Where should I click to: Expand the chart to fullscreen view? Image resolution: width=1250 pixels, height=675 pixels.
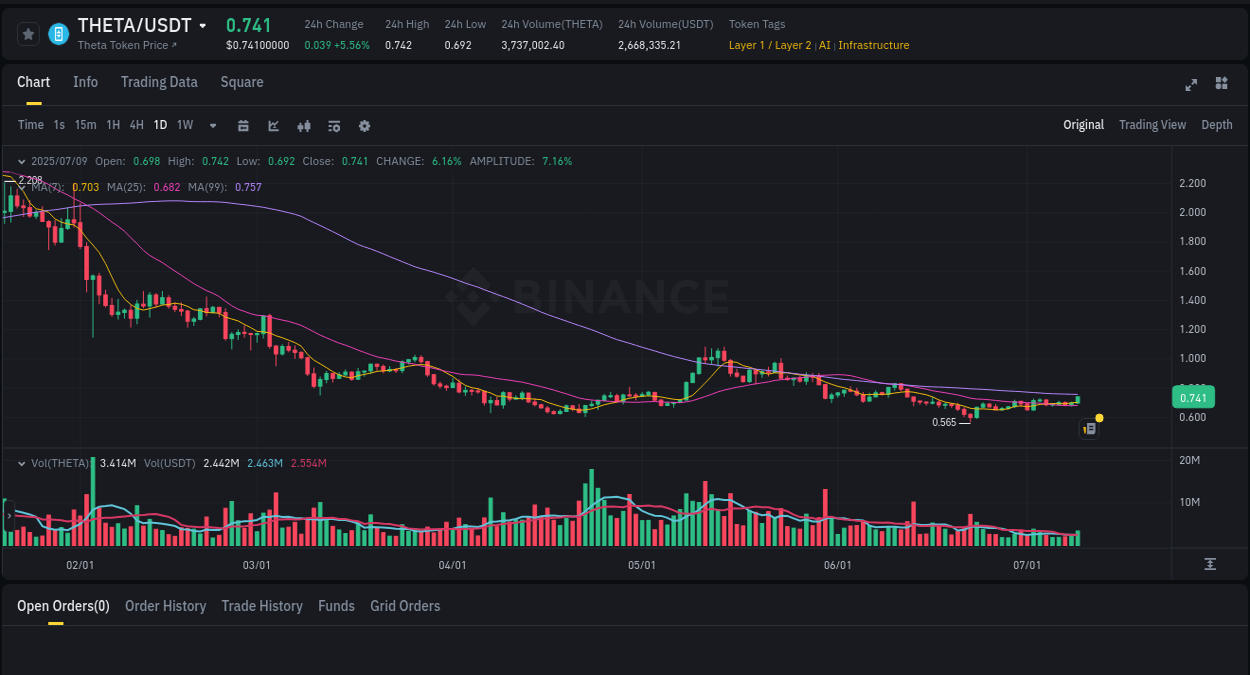coord(1190,85)
